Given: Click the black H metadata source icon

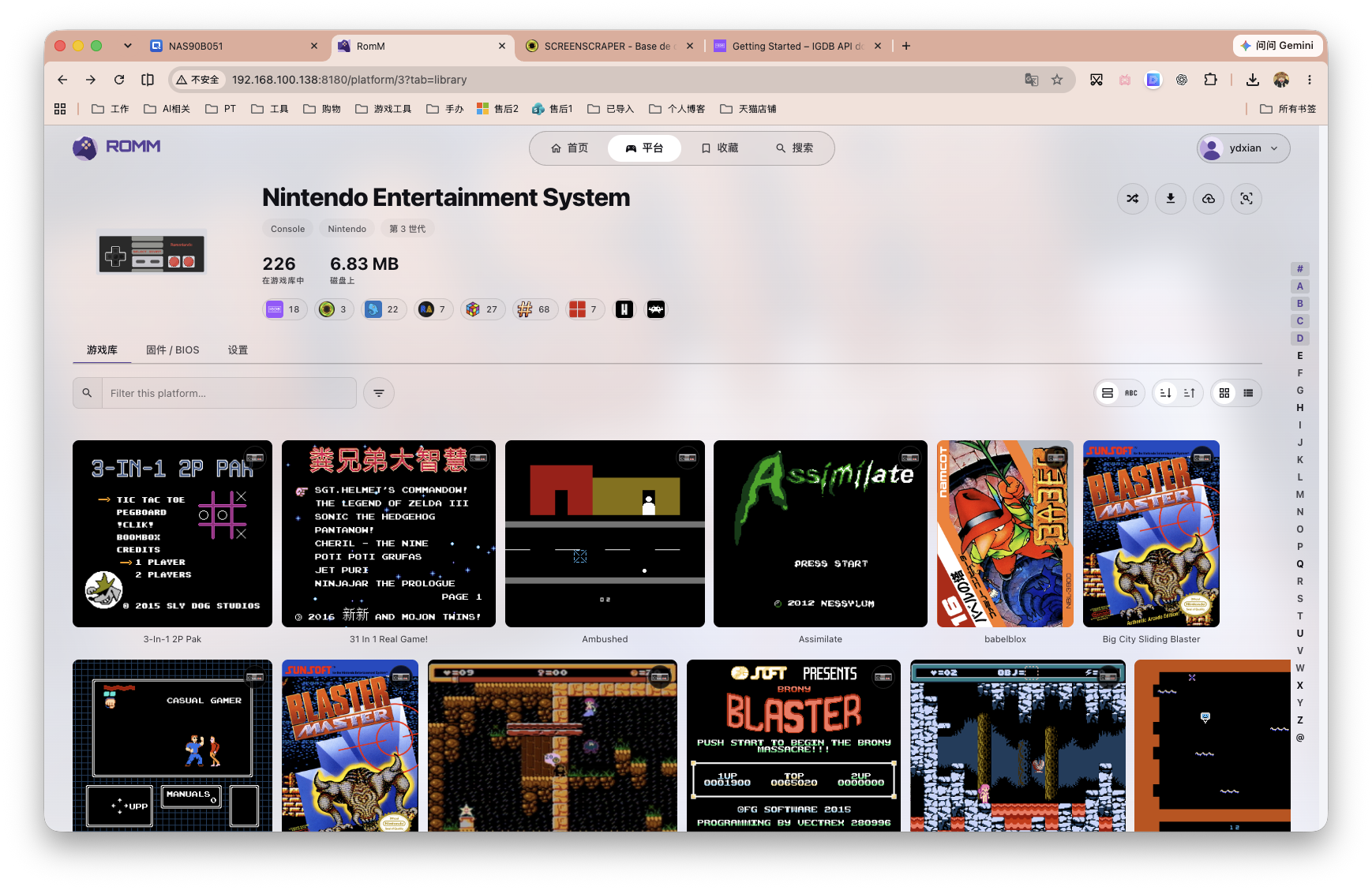Looking at the screenshot, I should 624,309.
